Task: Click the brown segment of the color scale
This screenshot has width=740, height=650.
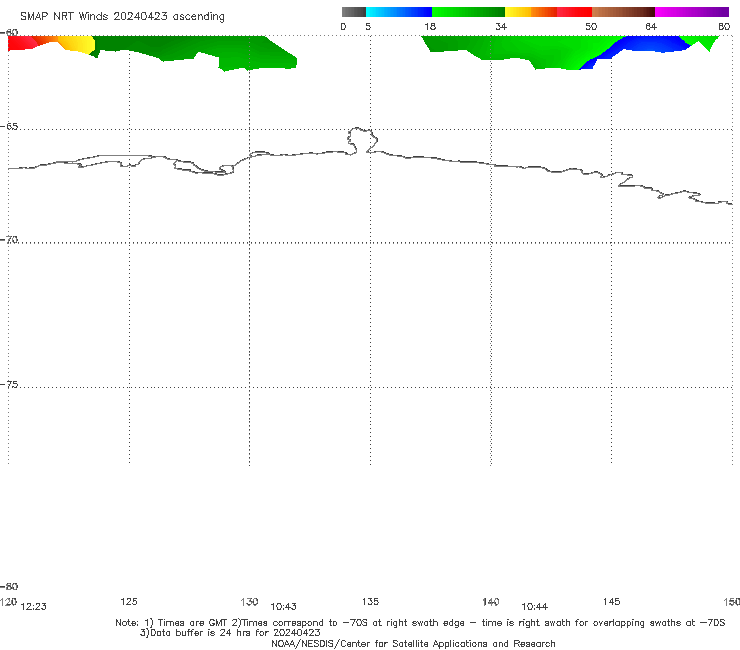Action: click(623, 12)
